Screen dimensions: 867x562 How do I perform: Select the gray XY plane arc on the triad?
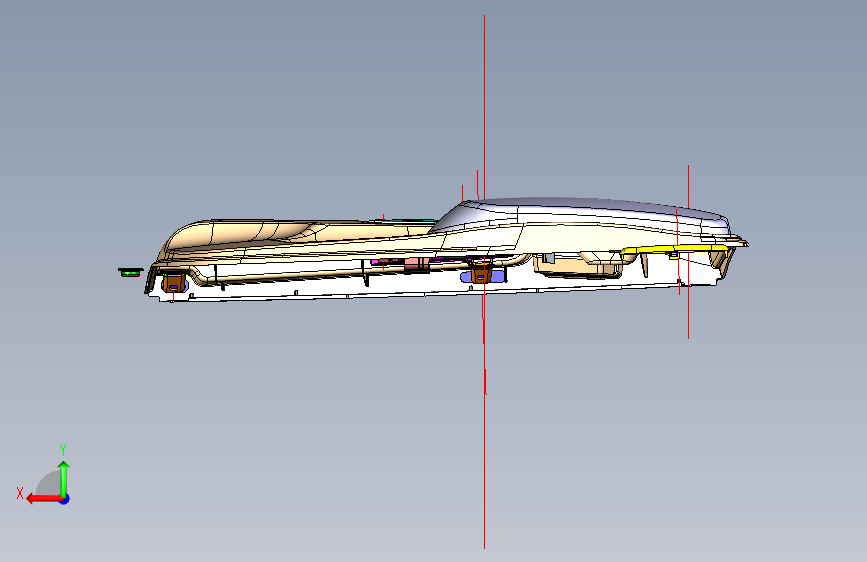[49, 483]
